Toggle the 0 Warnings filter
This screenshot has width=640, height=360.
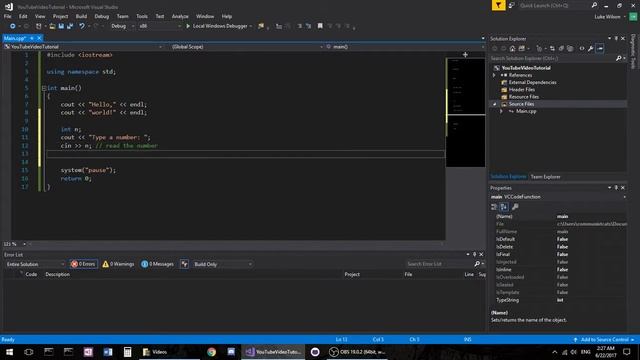(118, 264)
